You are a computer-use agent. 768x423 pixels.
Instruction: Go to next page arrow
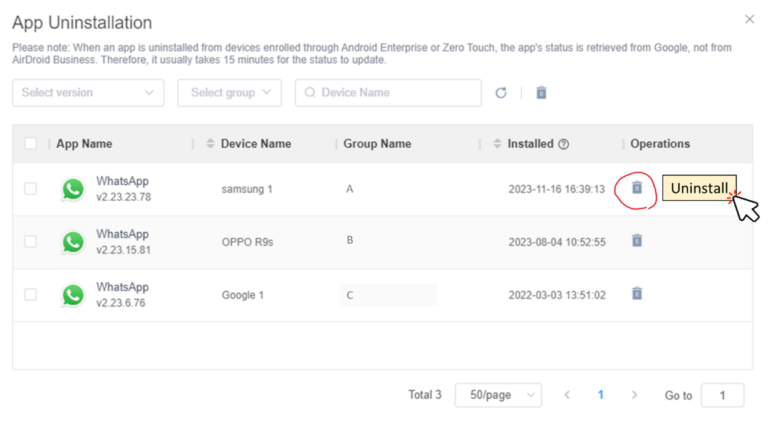(634, 395)
